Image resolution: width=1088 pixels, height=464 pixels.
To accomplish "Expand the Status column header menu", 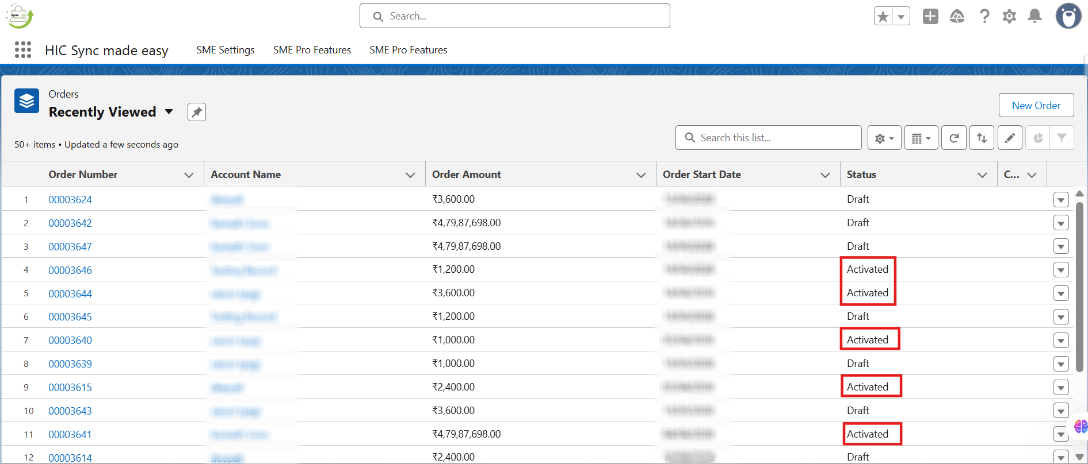I will click(982, 175).
